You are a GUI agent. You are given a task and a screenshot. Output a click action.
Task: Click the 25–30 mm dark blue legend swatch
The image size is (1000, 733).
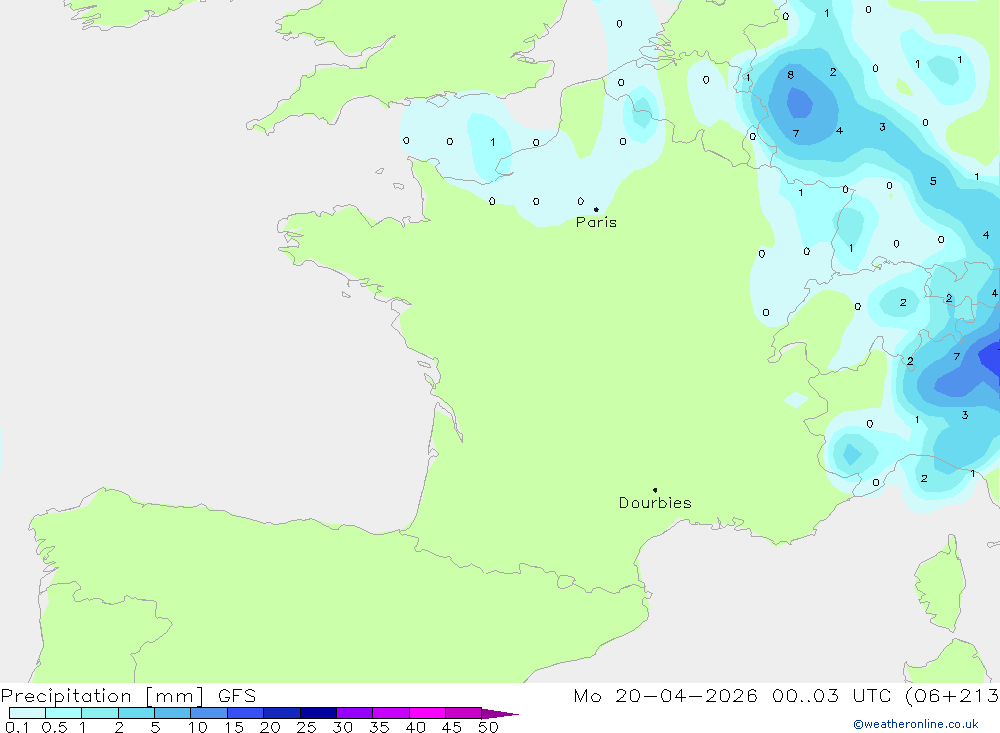tap(318, 713)
